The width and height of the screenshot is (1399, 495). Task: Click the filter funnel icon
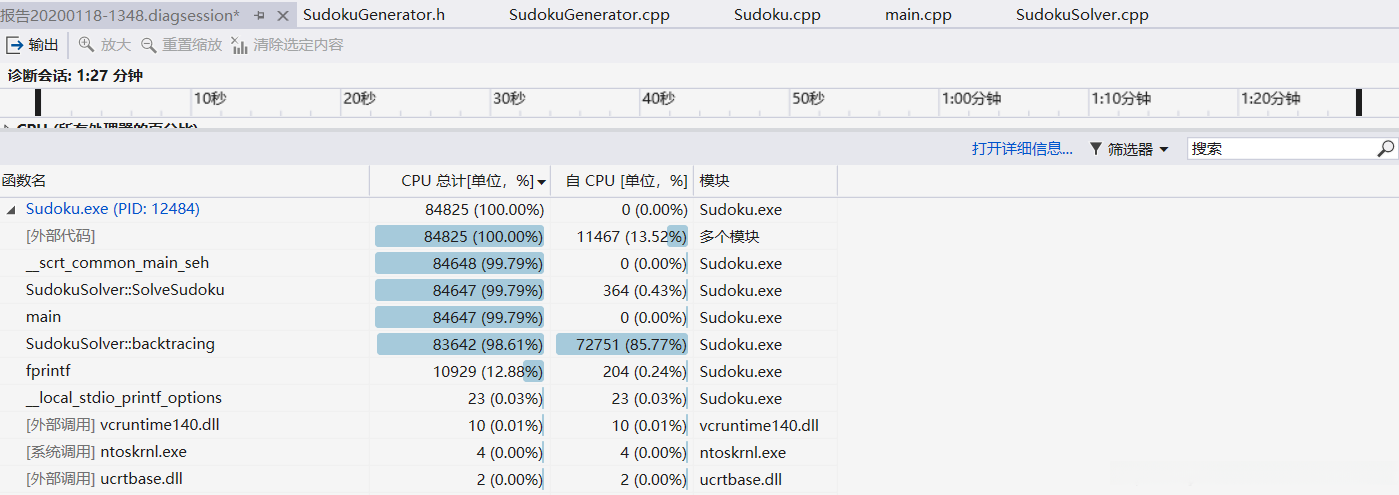pos(1096,149)
